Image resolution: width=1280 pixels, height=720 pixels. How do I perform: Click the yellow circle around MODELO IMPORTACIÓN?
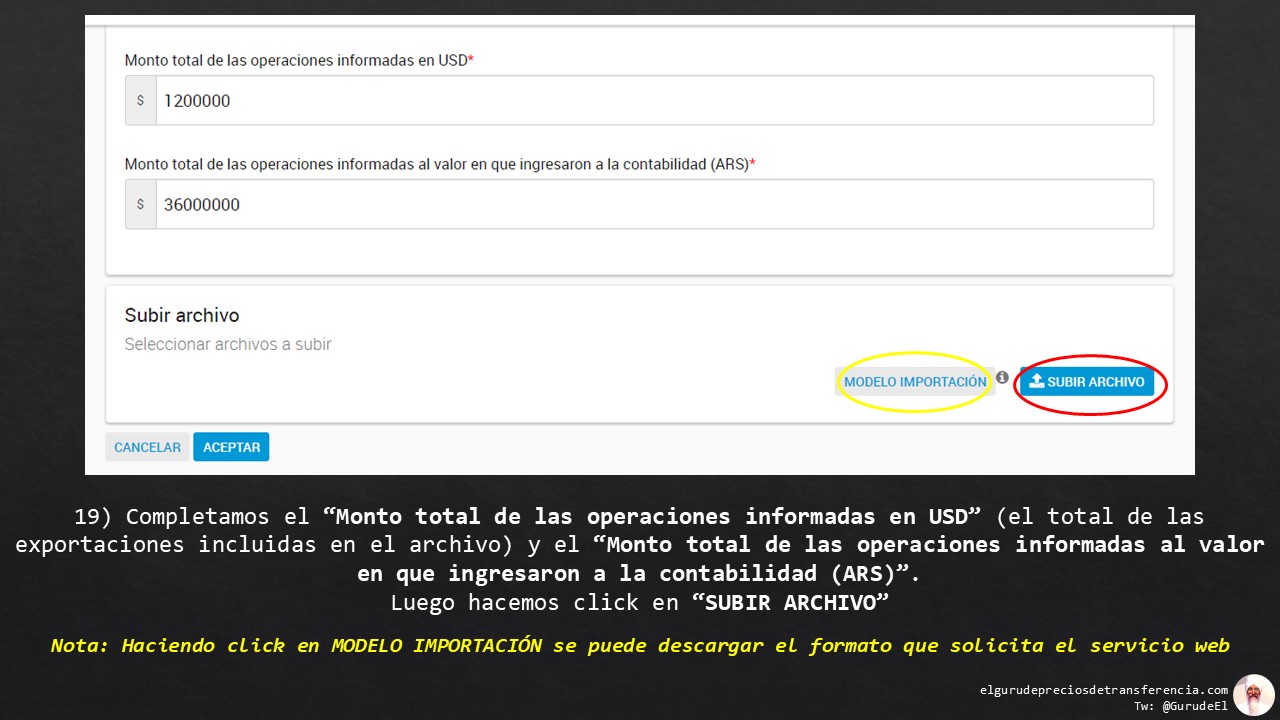(913, 381)
